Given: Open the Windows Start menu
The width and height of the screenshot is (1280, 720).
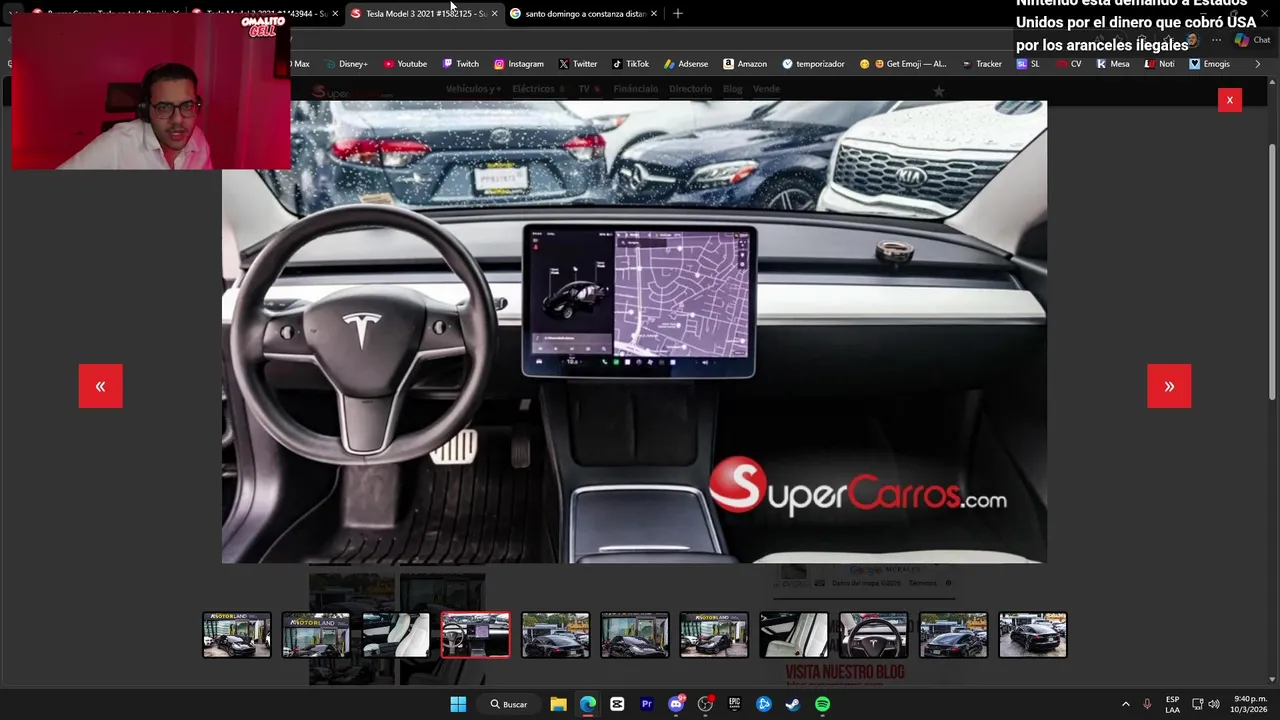Looking at the screenshot, I should click(458, 704).
